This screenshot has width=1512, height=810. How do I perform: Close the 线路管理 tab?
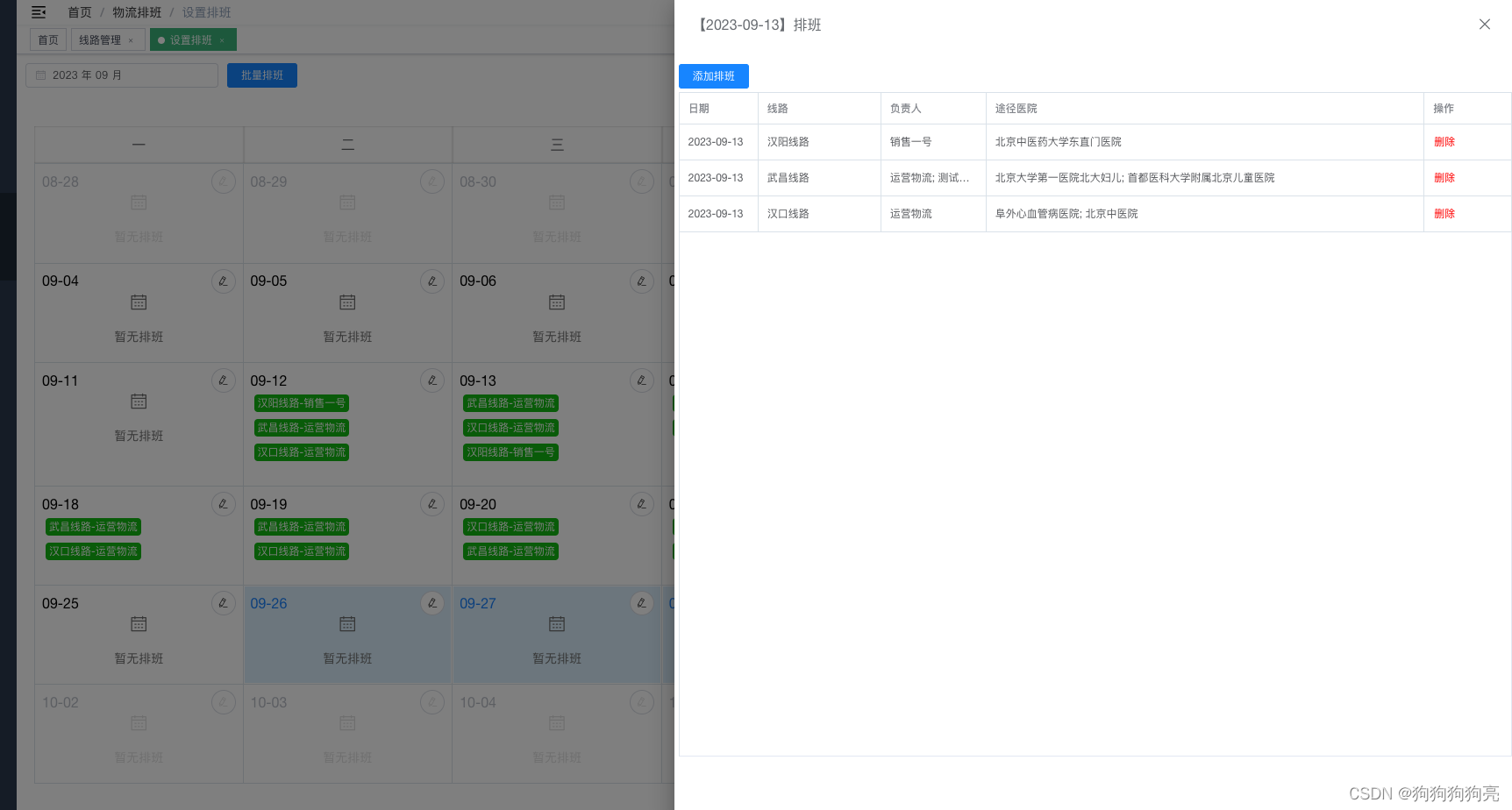click(x=130, y=39)
